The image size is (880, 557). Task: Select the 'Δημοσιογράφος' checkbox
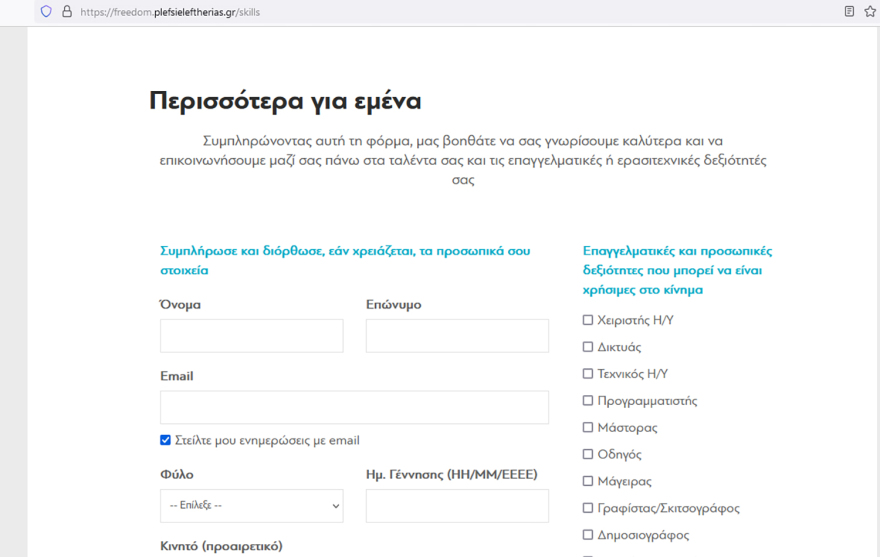(588, 535)
